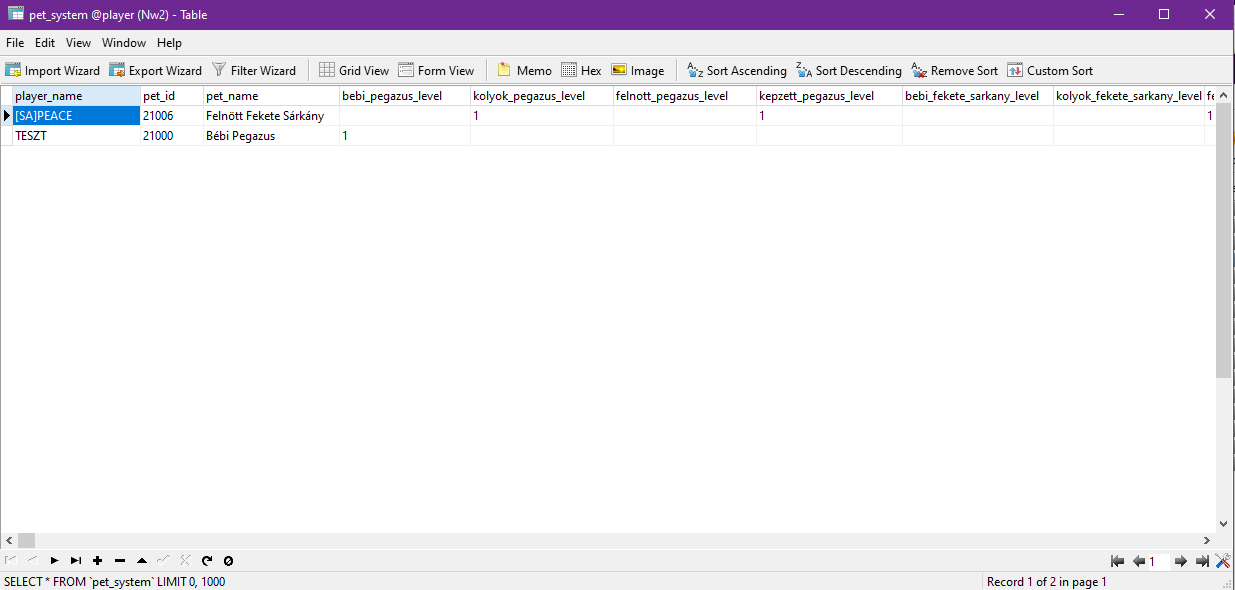Open the View menu
1235x590 pixels.
[x=78, y=43]
